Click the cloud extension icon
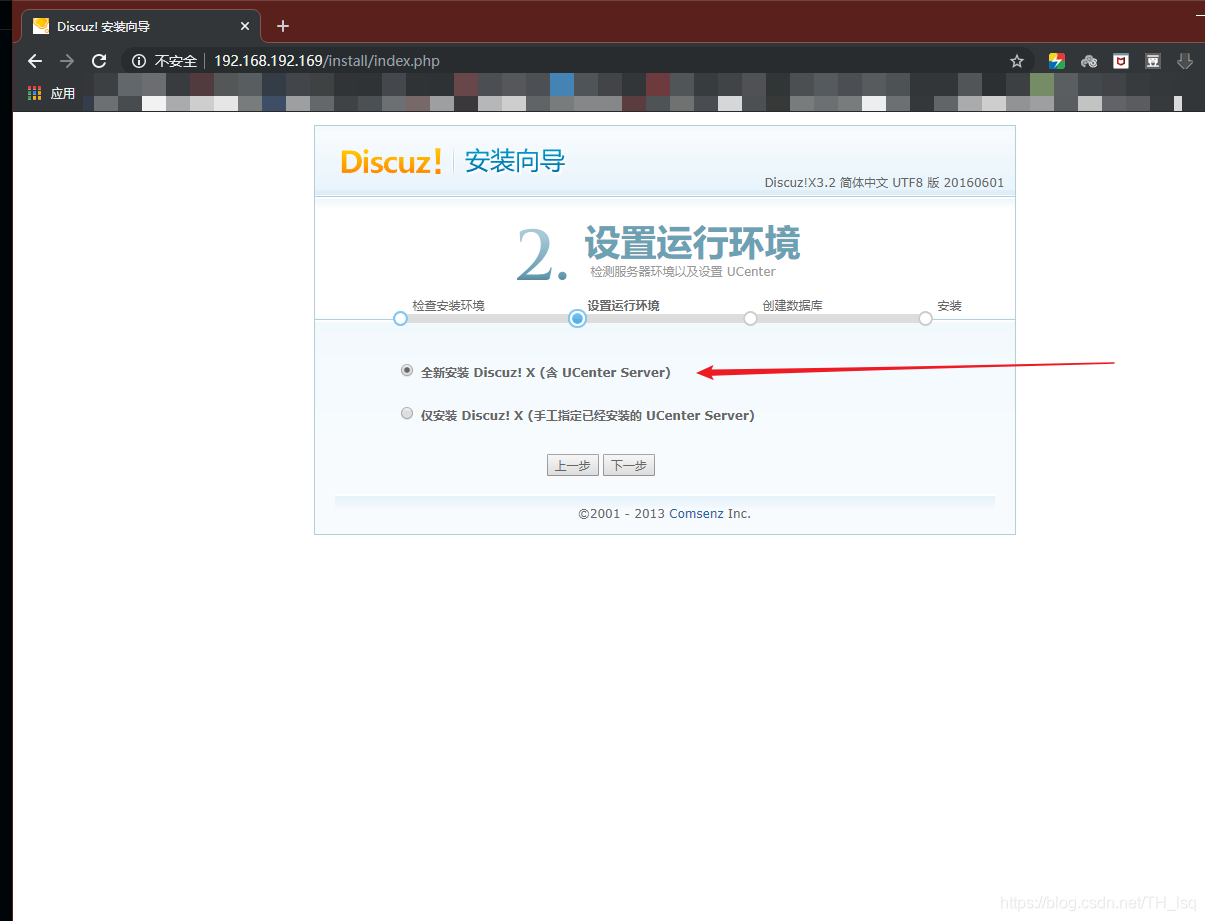The image size is (1205, 921). 1089,61
